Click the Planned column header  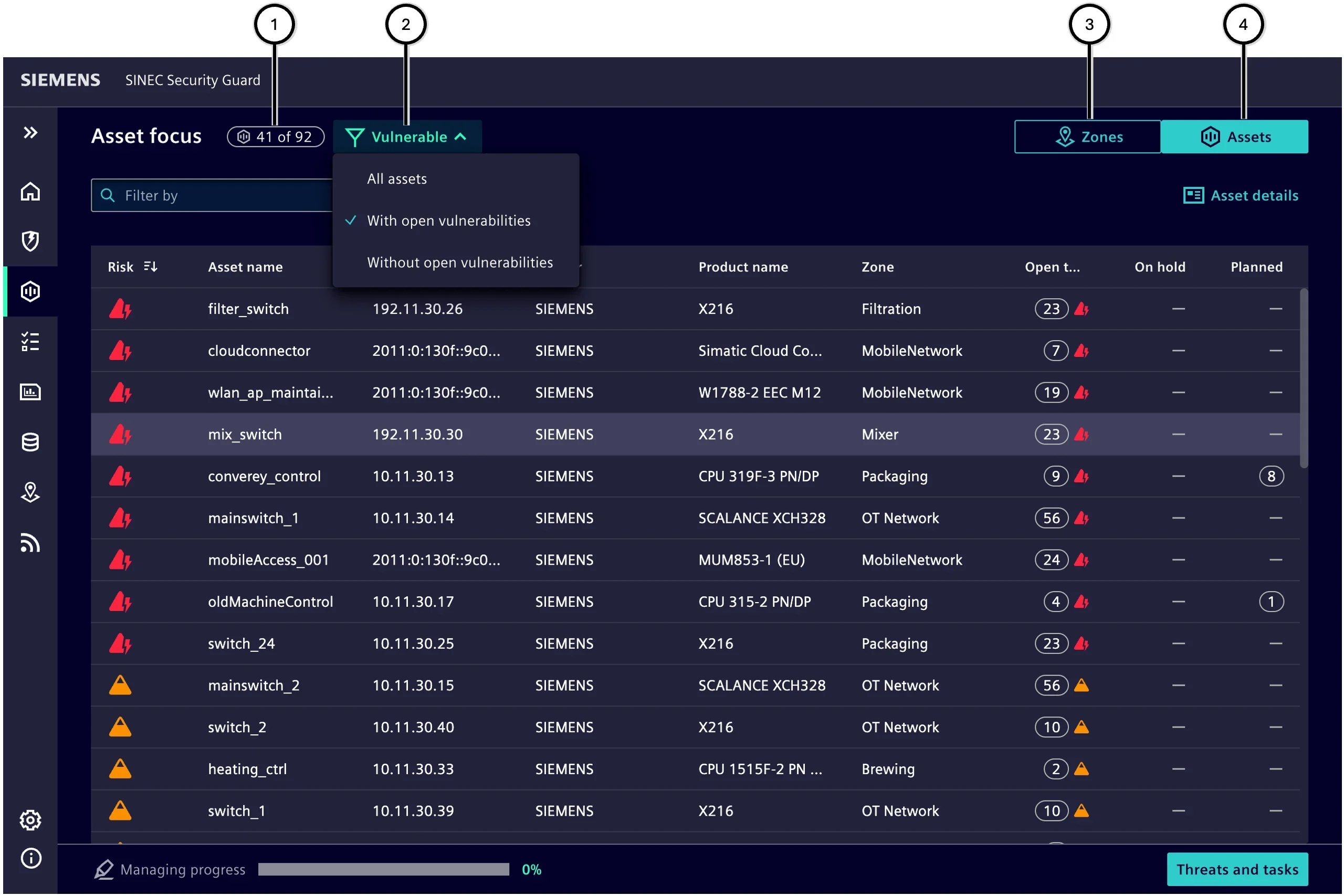click(x=1256, y=267)
